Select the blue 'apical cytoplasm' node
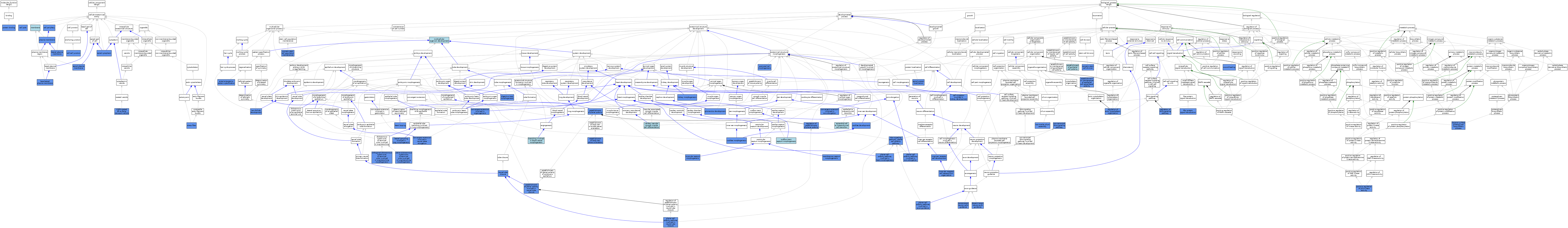Screen dimensions: 1568x228 (x=104, y=53)
